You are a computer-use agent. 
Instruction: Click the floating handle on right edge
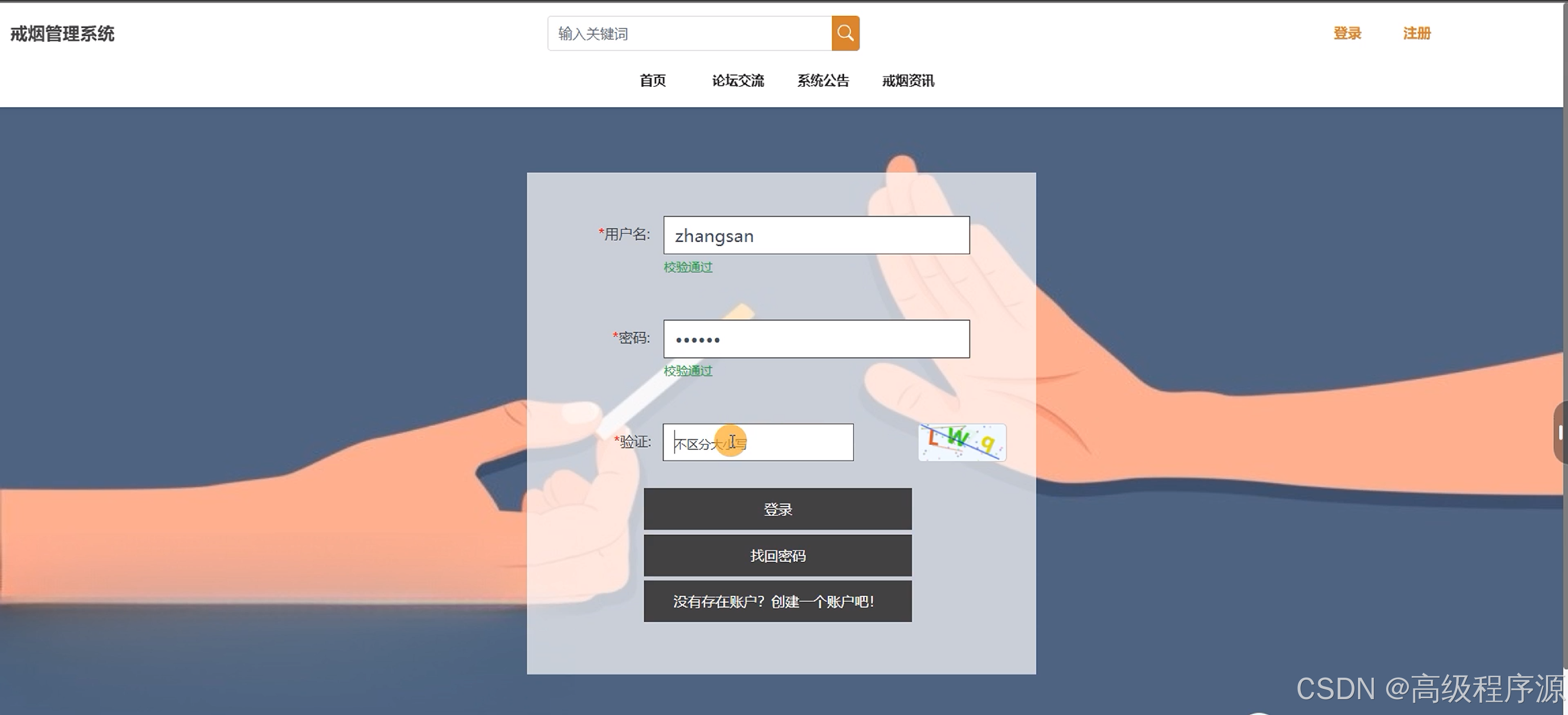tap(1560, 433)
